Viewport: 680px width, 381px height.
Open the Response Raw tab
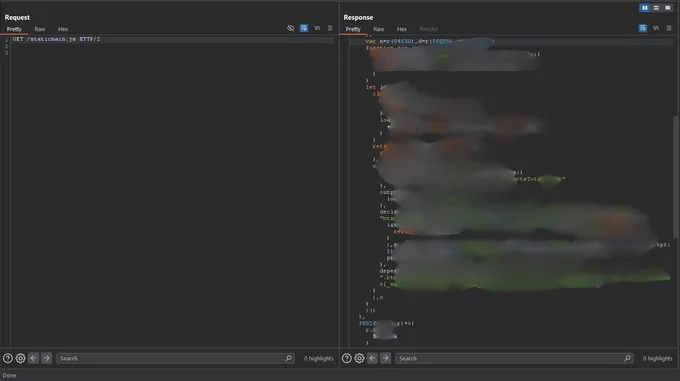(x=379, y=29)
